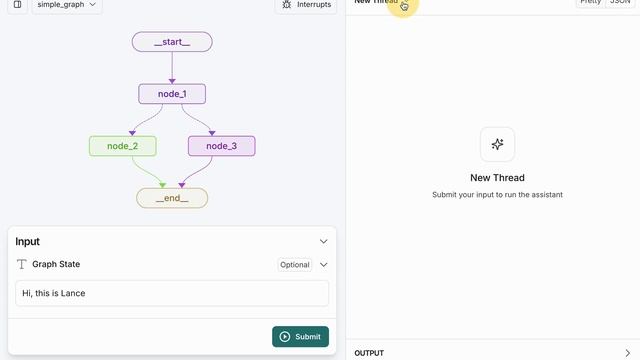Open the simple_graph selector dropdown
Viewport: 640px width, 360px height.
click(67, 5)
